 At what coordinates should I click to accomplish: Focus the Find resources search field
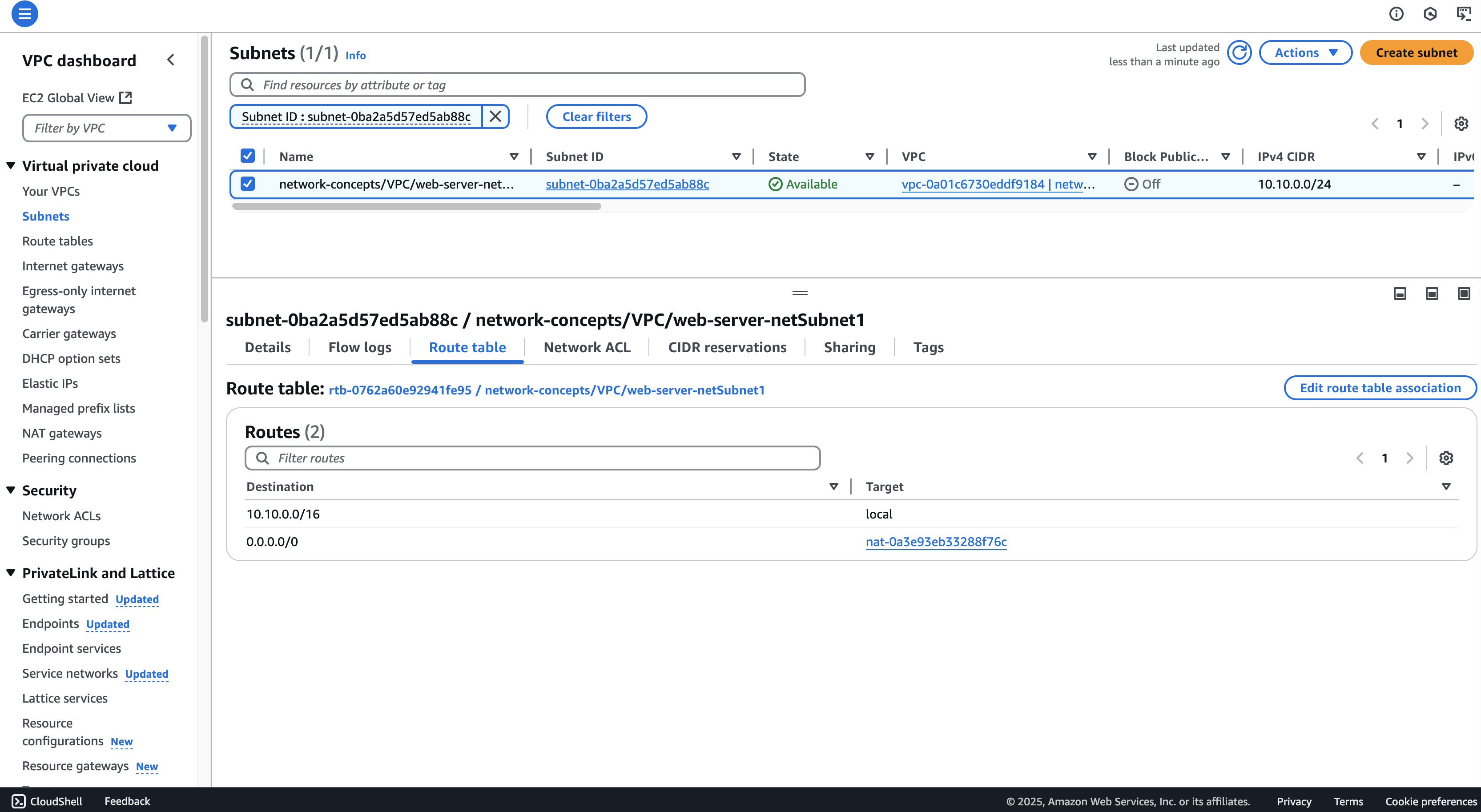[x=517, y=84]
